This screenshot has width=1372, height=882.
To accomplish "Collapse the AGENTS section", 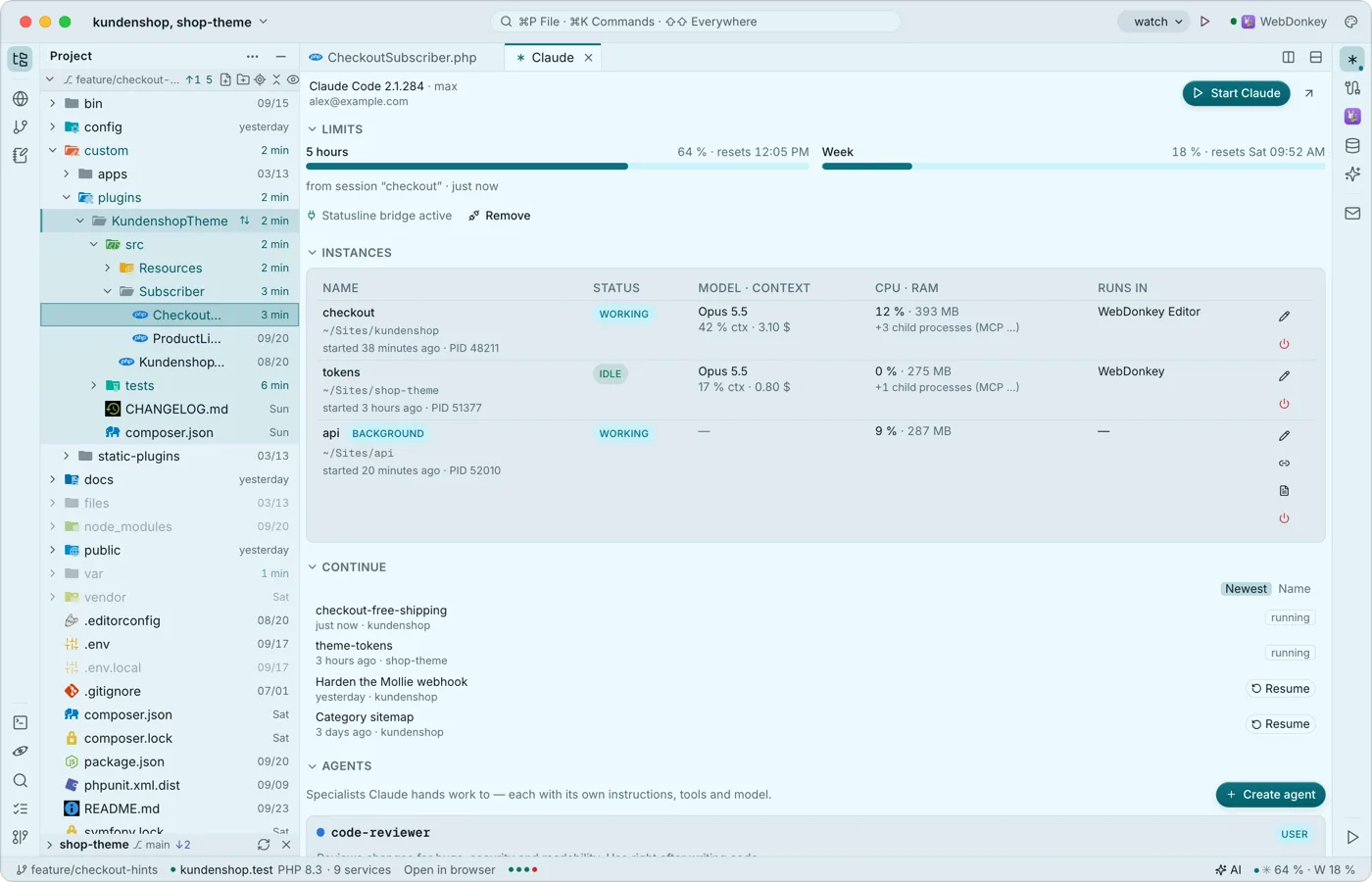I will [339, 766].
